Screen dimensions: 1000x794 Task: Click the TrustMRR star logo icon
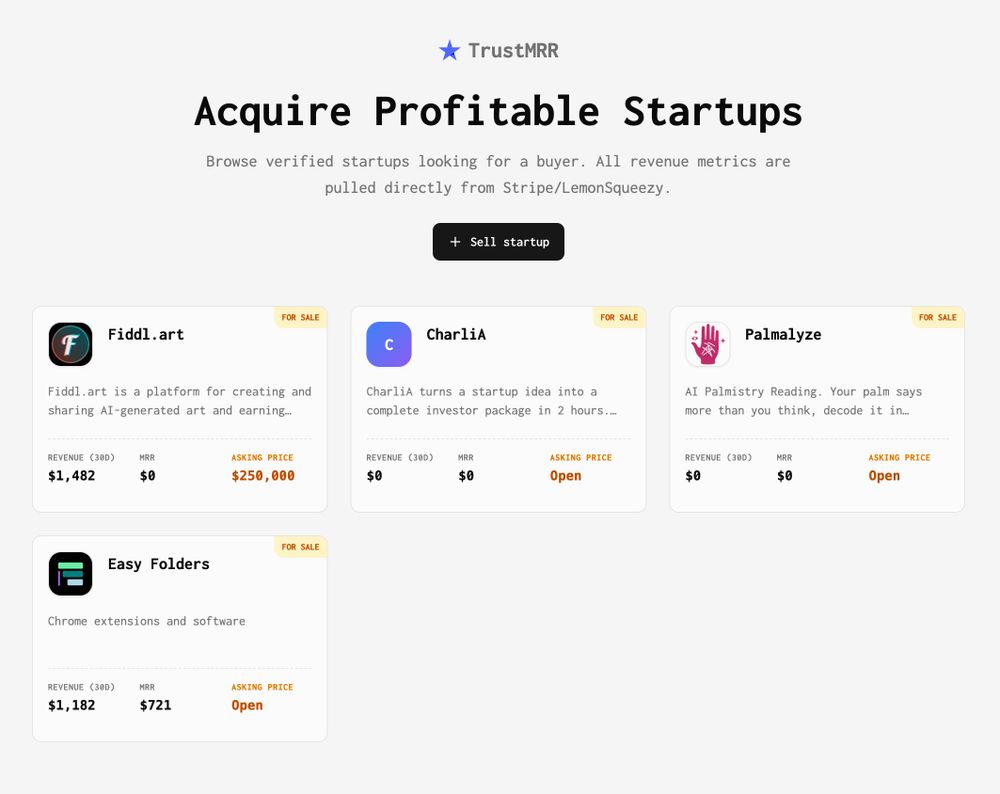pos(449,50)
